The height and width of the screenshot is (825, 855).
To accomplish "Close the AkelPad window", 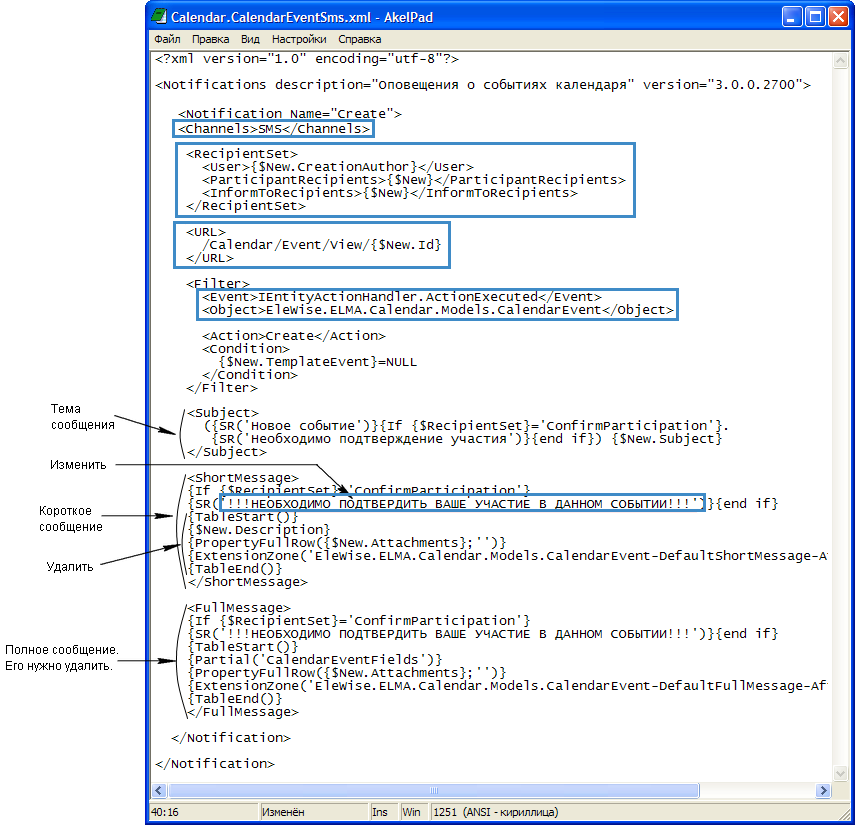I will [x=839, y=17].
